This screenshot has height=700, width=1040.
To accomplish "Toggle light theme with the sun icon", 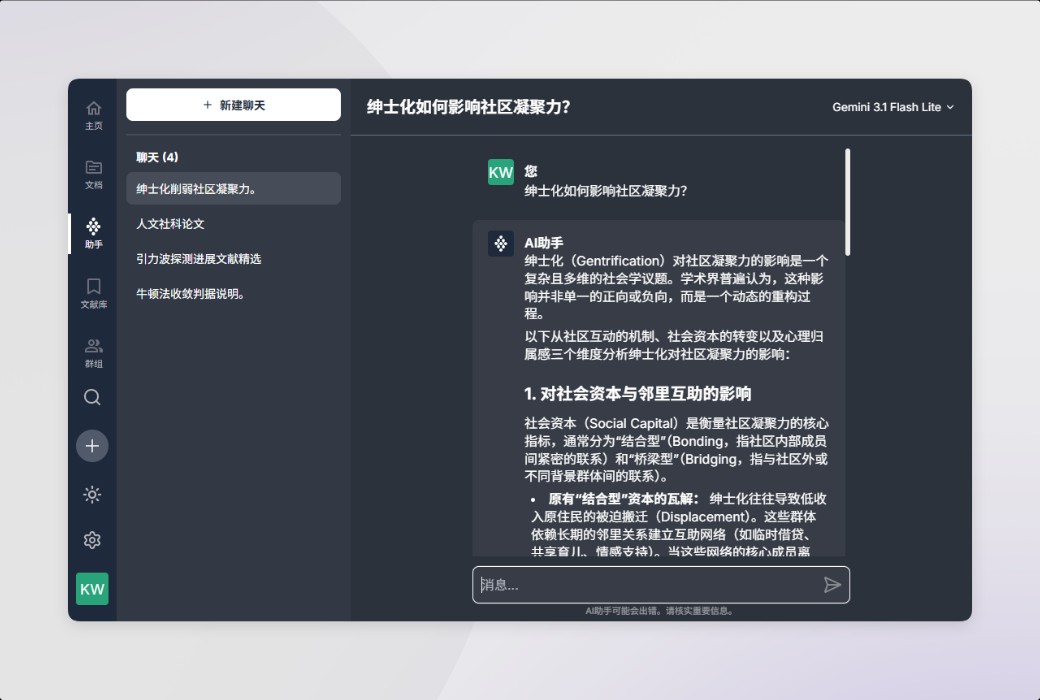I will (92, 494).
